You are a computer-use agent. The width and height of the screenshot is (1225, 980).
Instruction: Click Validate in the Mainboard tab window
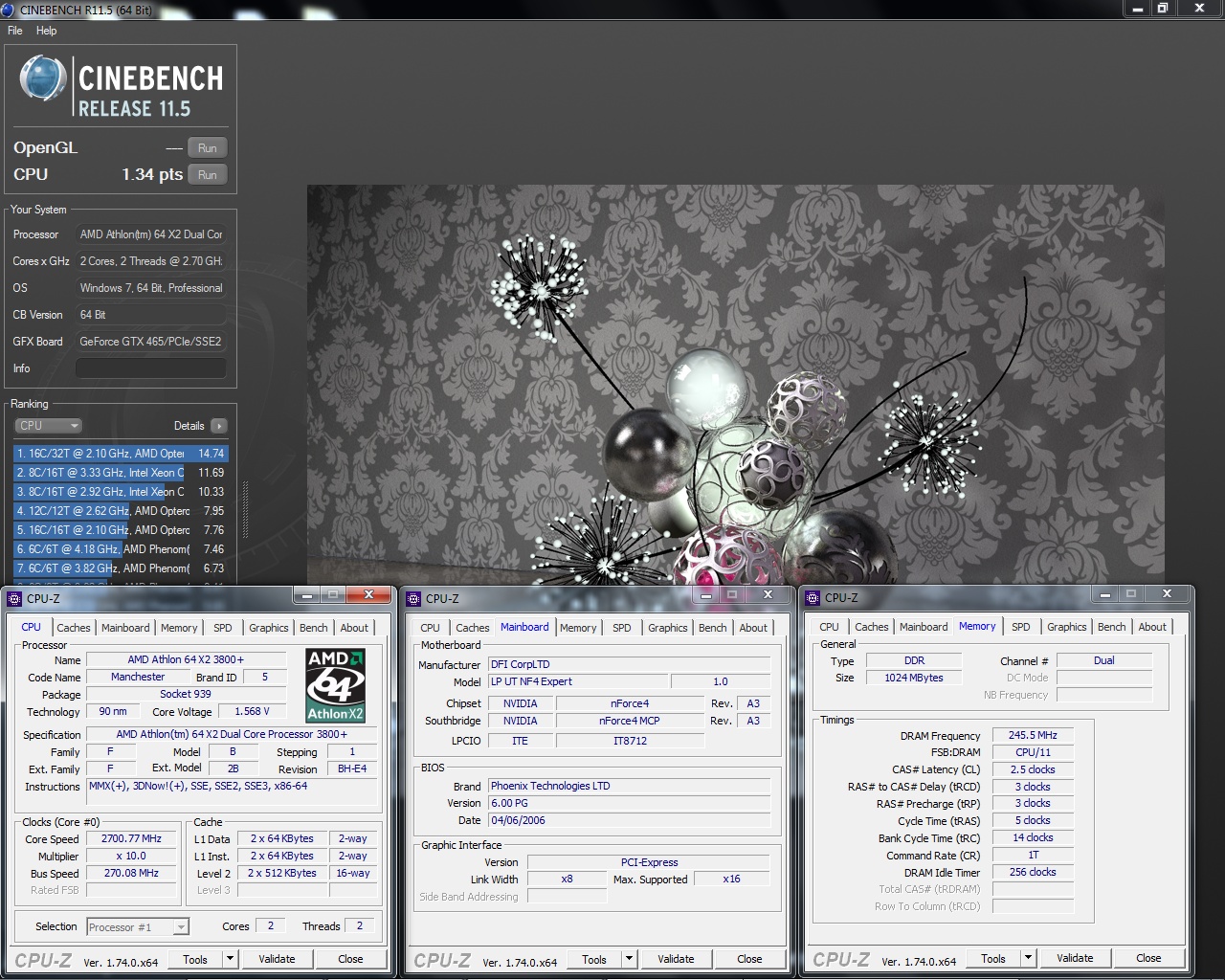(676, 959)
